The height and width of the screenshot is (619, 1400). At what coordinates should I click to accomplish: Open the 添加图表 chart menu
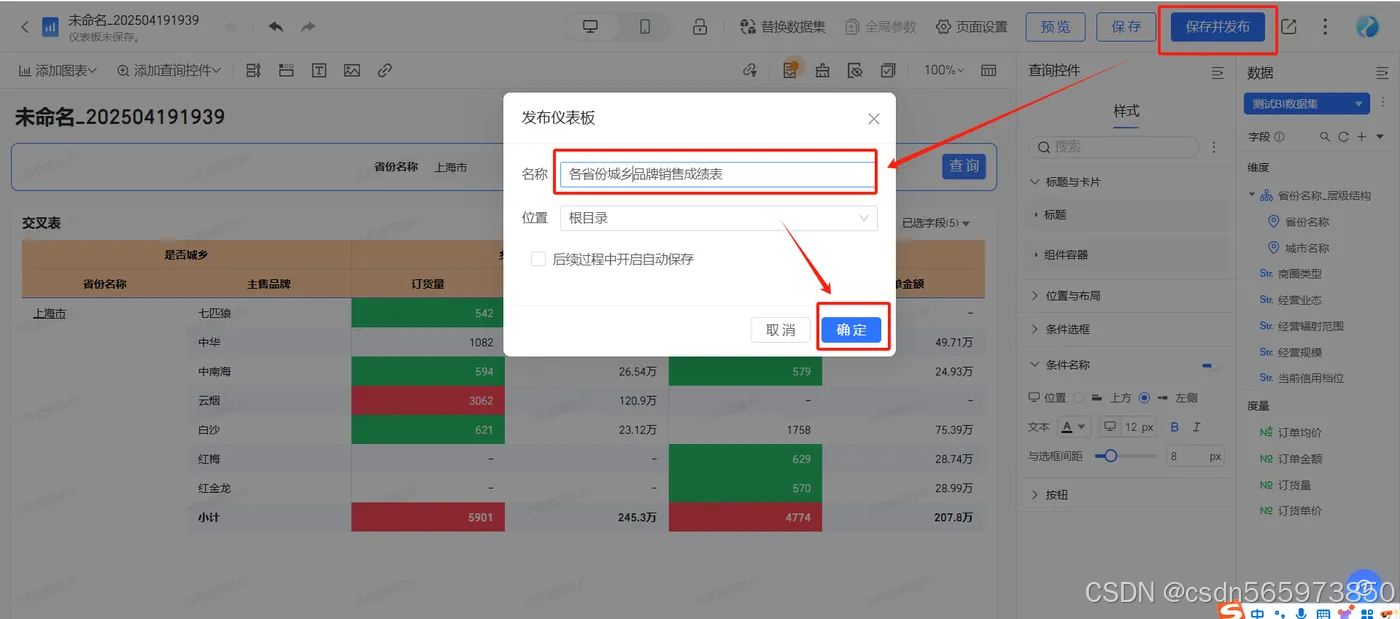click(x=55, y=70)
